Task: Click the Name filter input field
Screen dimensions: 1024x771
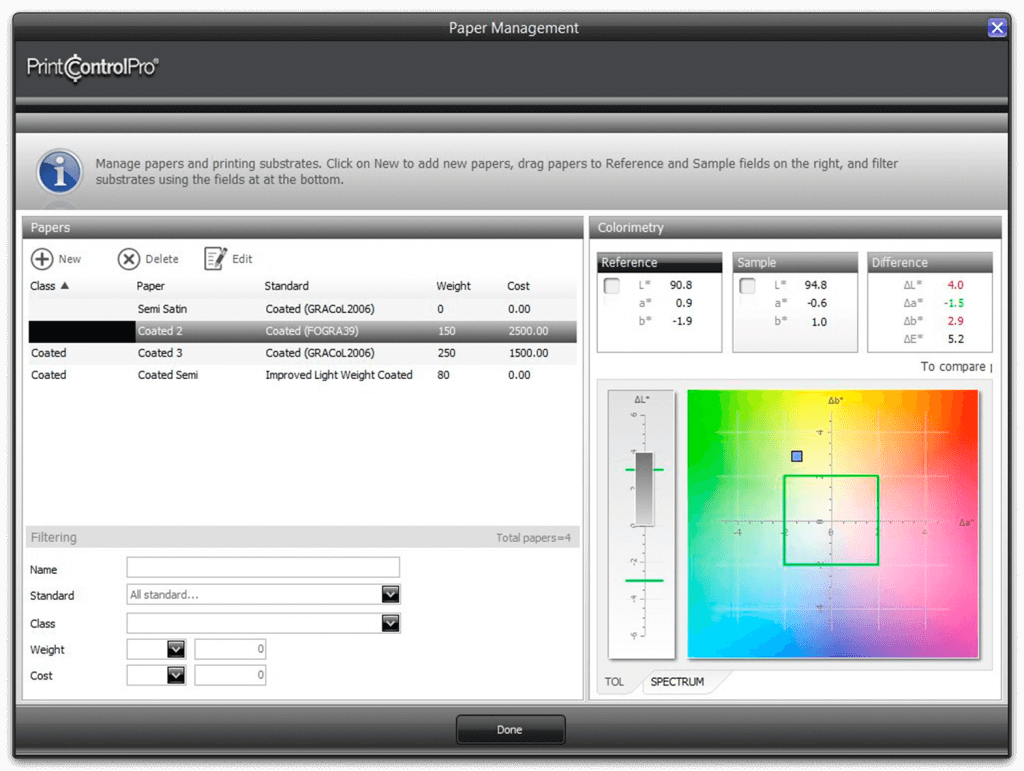Action: pyautogui.click(x=263, y=568)
